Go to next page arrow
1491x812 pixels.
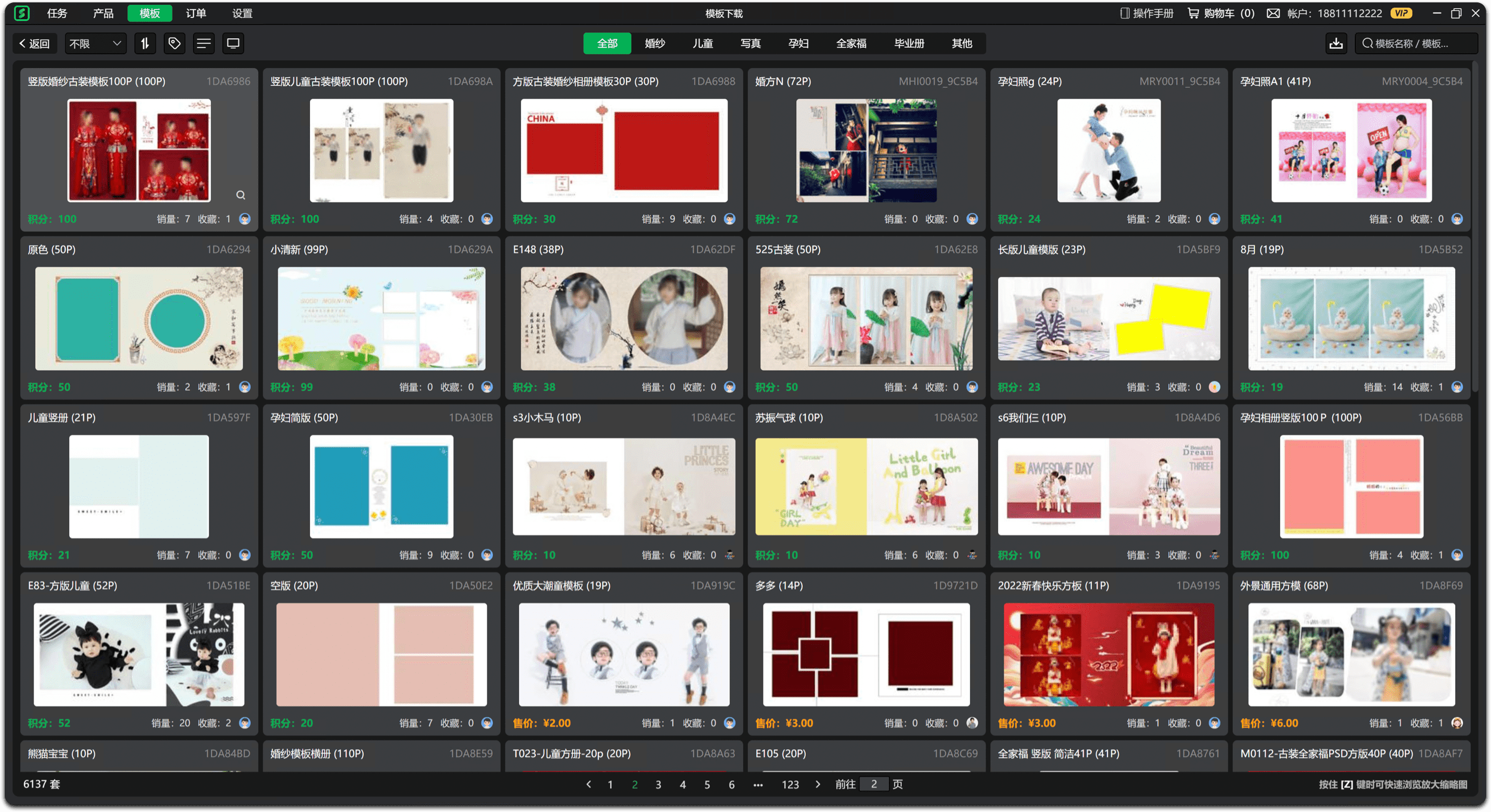click(818, 784)
